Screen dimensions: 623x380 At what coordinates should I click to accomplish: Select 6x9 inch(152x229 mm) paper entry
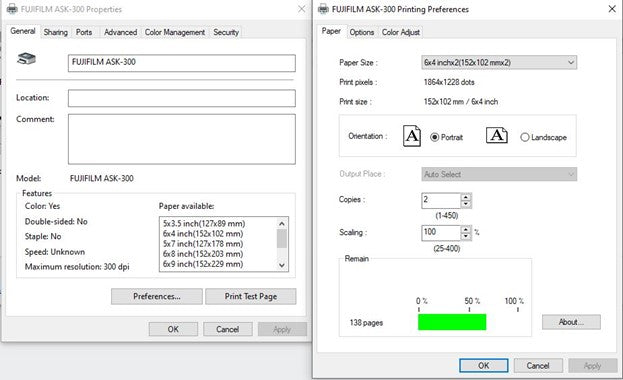203,264
